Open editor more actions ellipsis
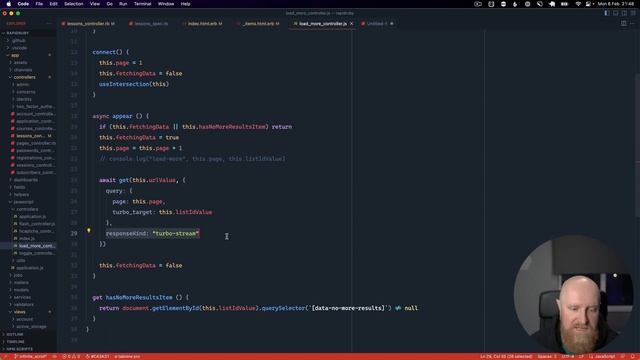Image resolution: width=640 pixels, height=360 pixels. tap(633, 24)
